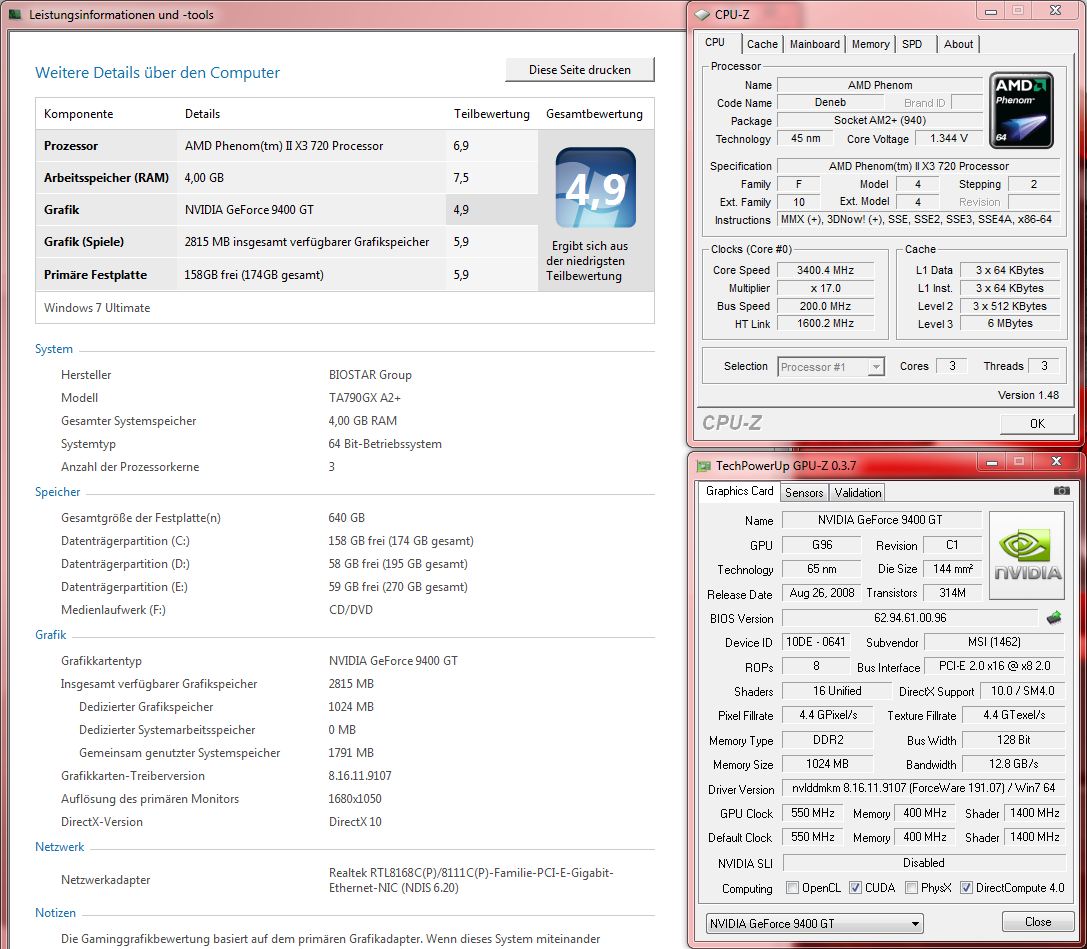
Task: Click the Windows score 4,9 badge
Action: (596, 189)
